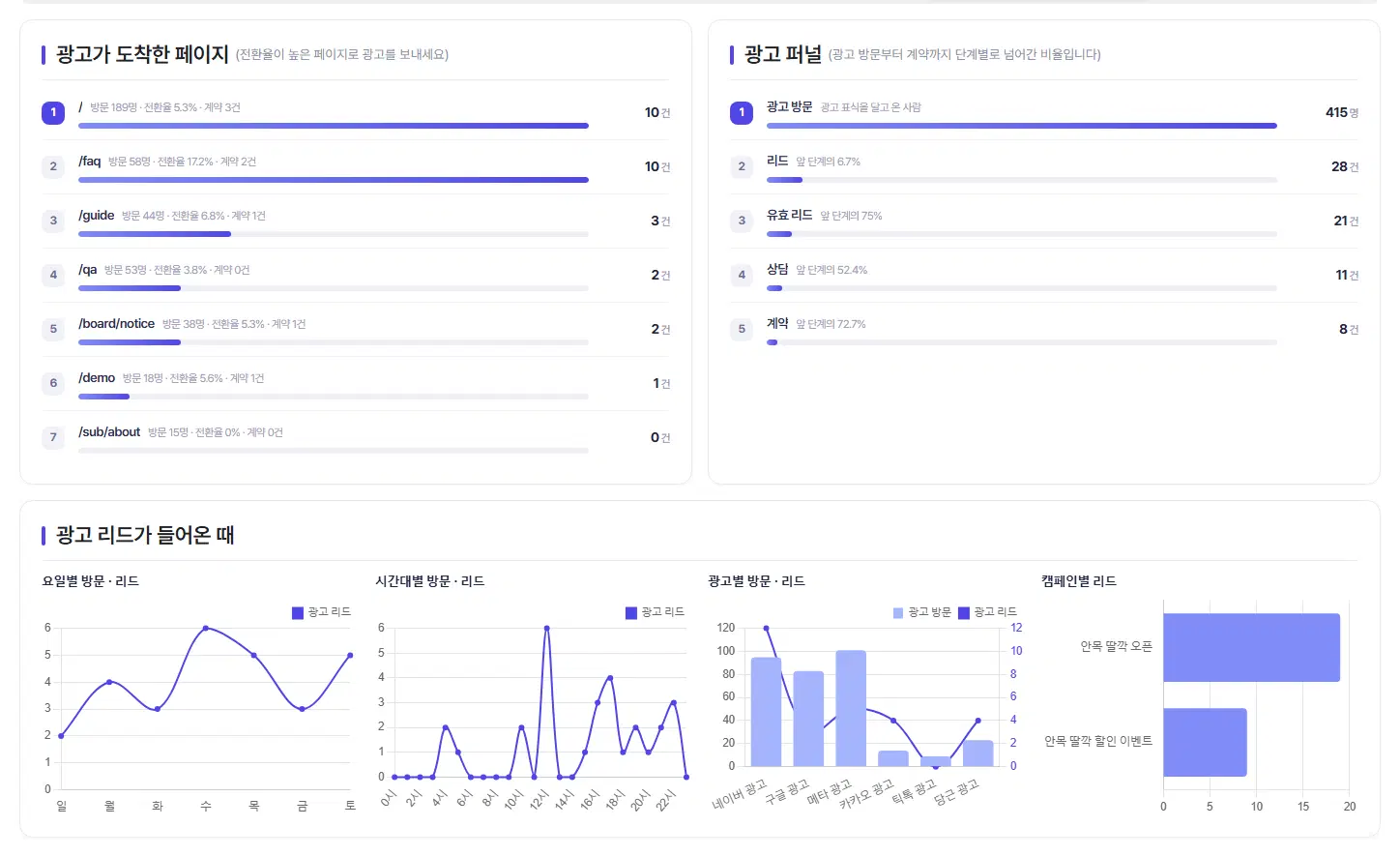Click the 당근 광고 bar in ad chart

click(978, 753)
